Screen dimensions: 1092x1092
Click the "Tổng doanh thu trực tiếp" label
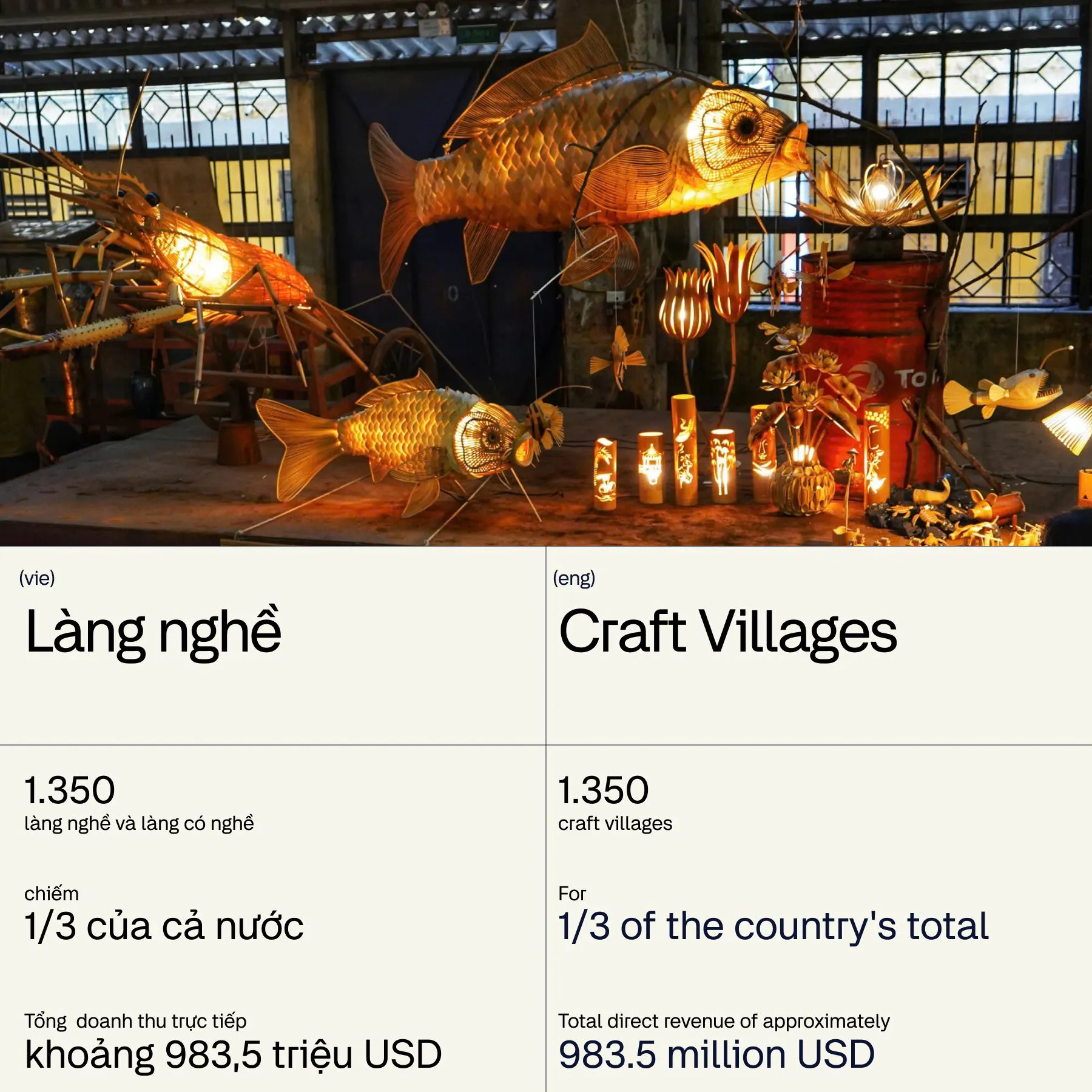click(135, 1021)
